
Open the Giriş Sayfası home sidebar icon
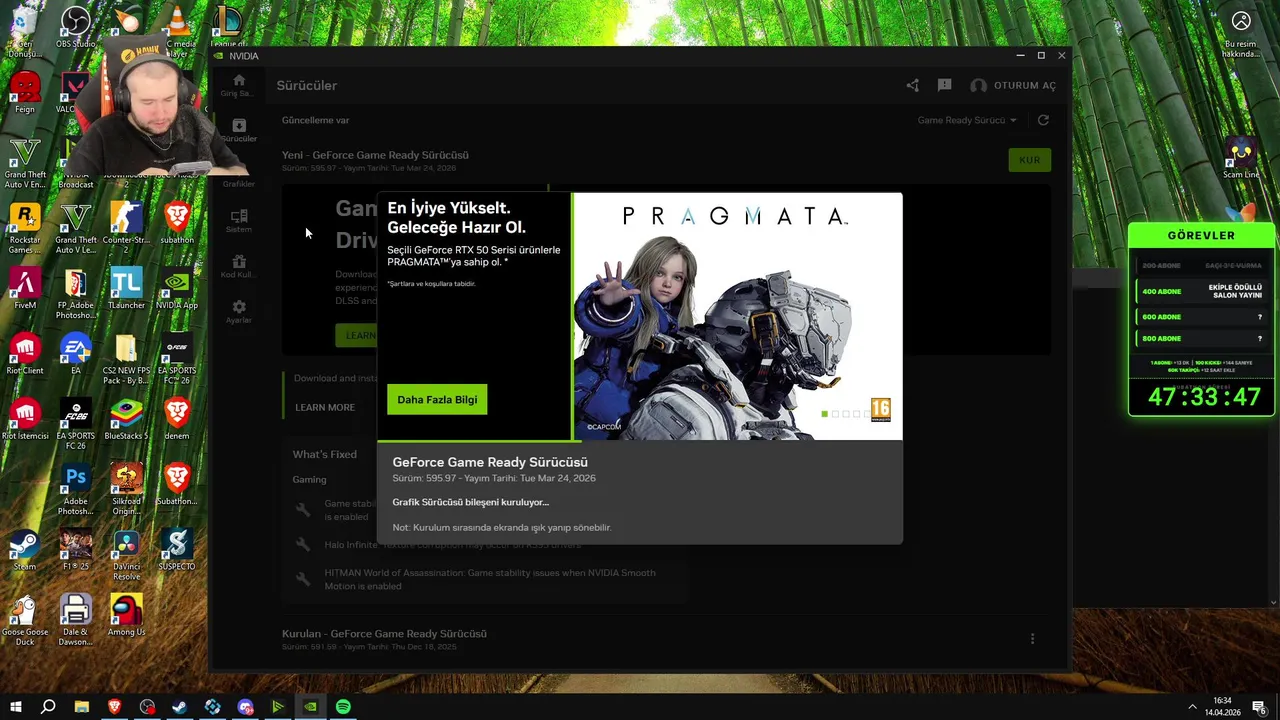(x=238, y=84)
